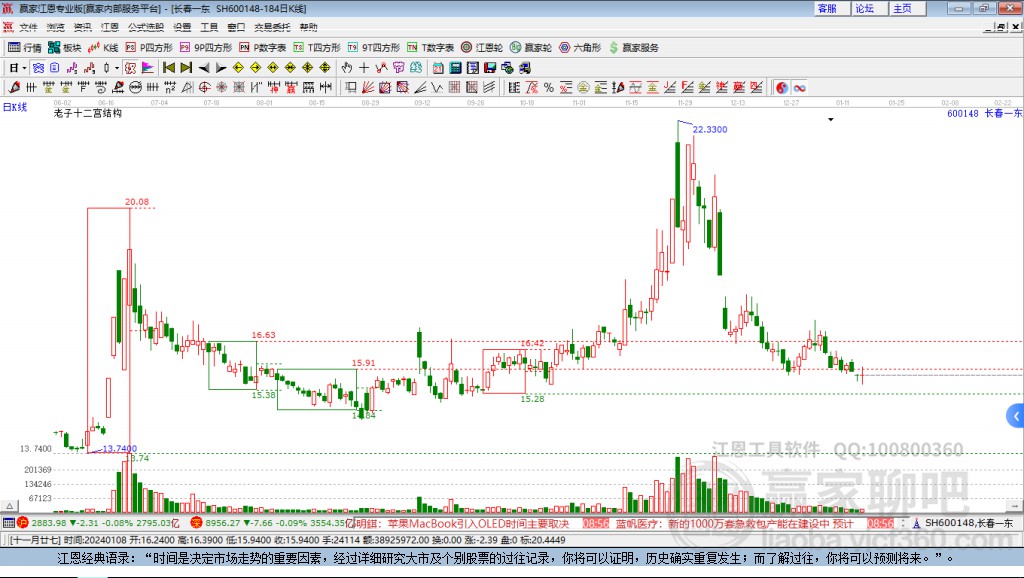Click the 20.08 price label
The height and width of the screenshot is (578, 1024).
(137, 202)
